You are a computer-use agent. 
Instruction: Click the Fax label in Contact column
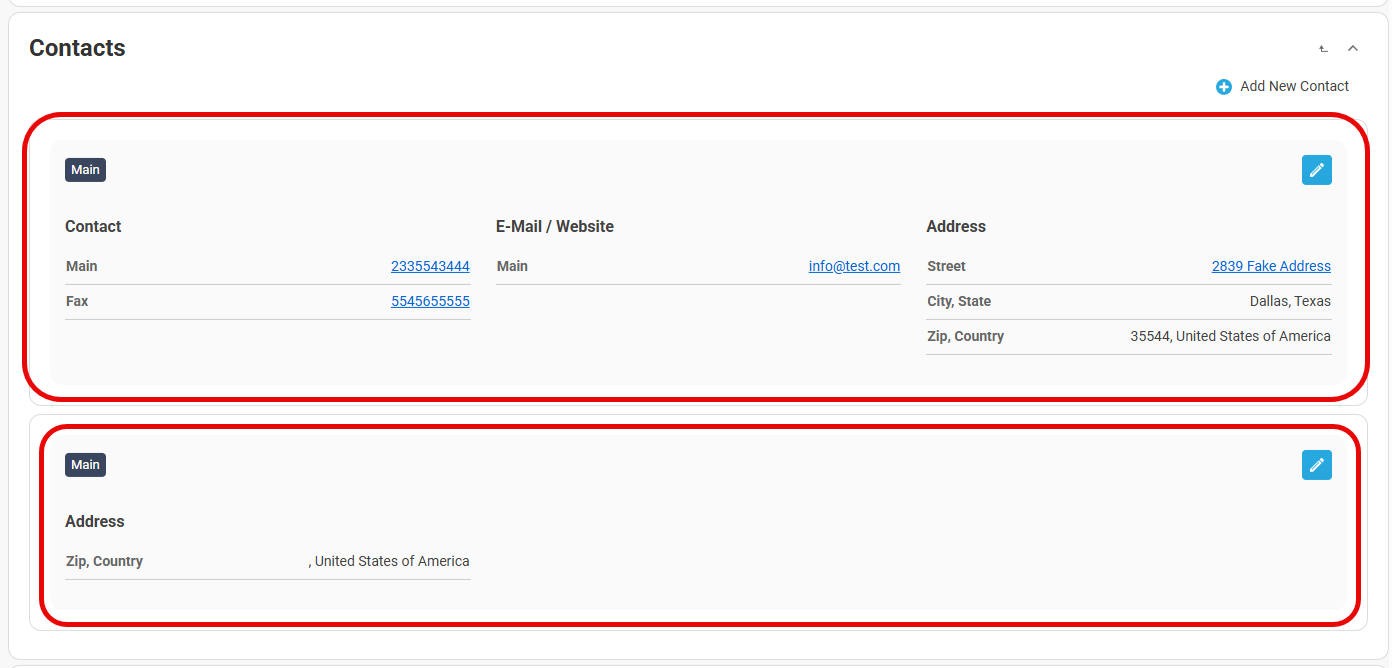pyautogui.click(x=77, y=302)
